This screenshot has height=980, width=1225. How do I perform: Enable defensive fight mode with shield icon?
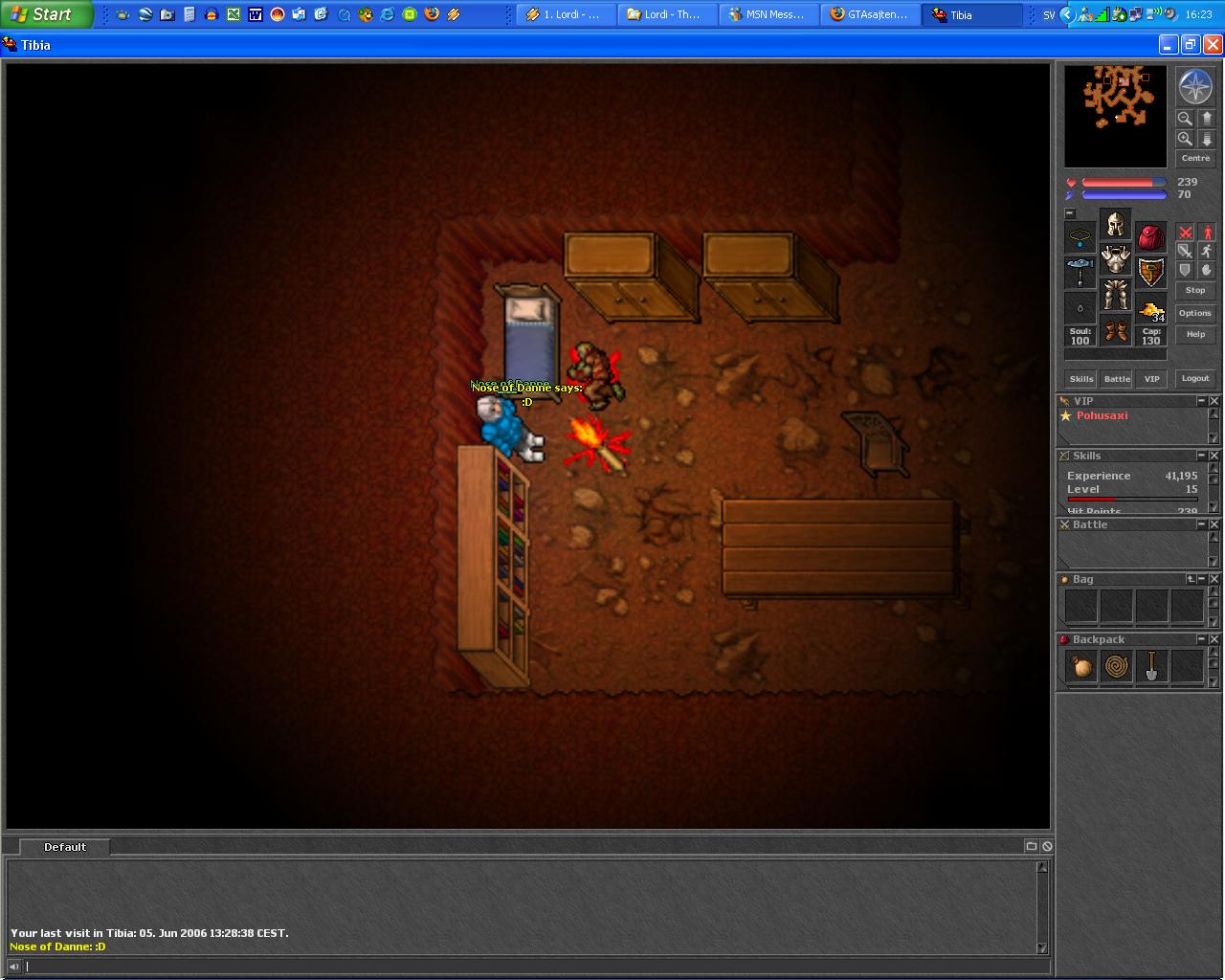(1185, 270)
